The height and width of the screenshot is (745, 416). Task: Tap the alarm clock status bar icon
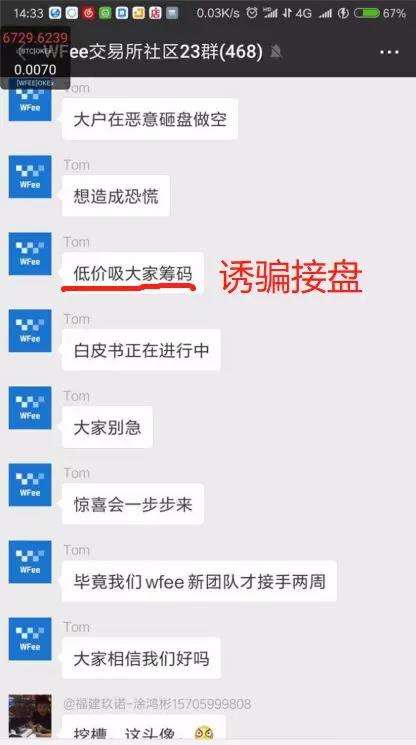pos(252,13)
